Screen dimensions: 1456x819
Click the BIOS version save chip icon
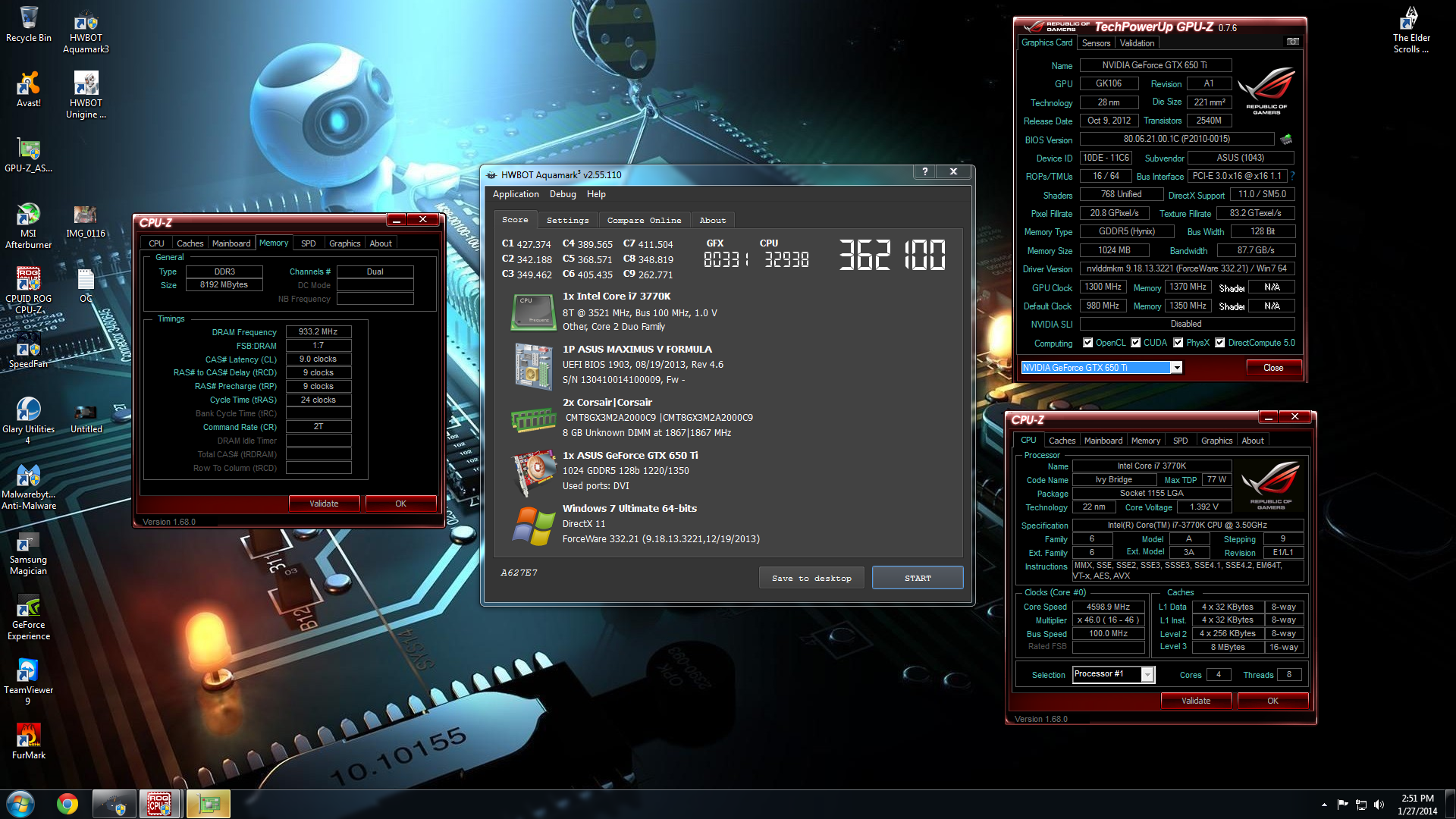click(x=1286, y=140)
